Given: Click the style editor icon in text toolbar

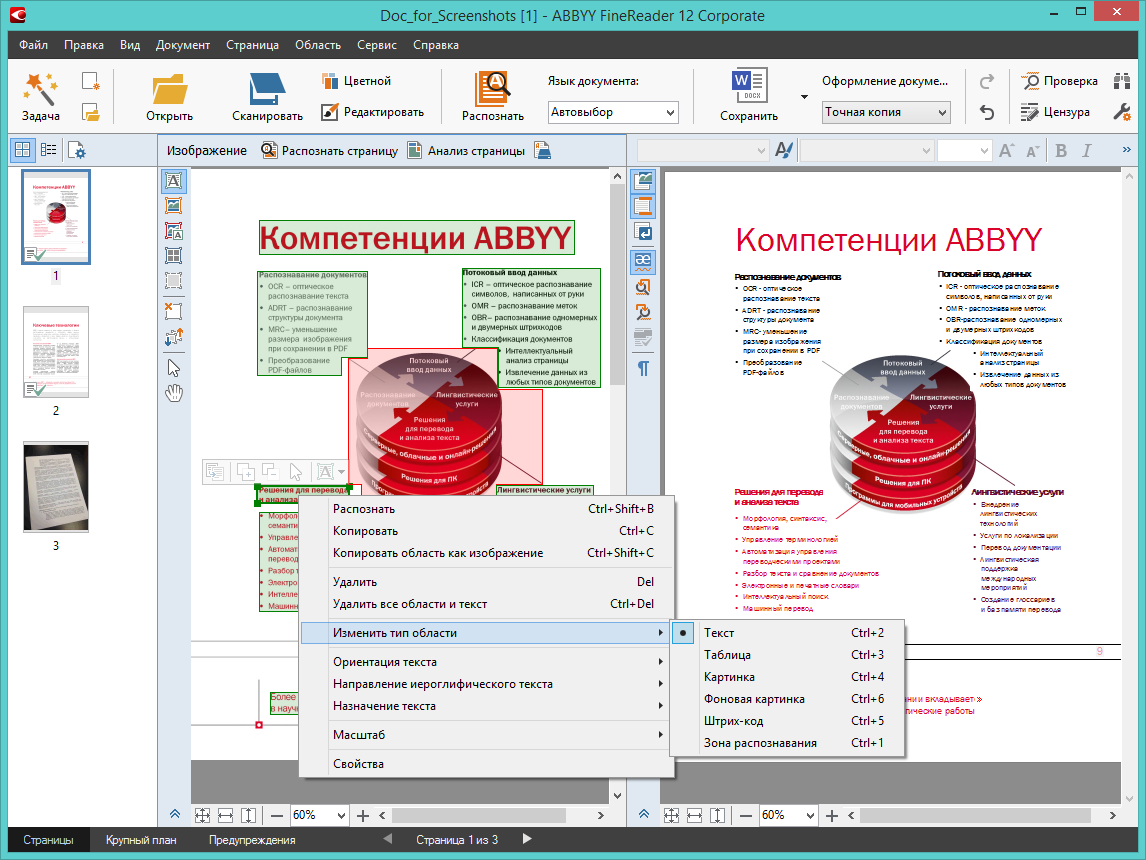Looking at the screenshot, I should tap(783, 151).
